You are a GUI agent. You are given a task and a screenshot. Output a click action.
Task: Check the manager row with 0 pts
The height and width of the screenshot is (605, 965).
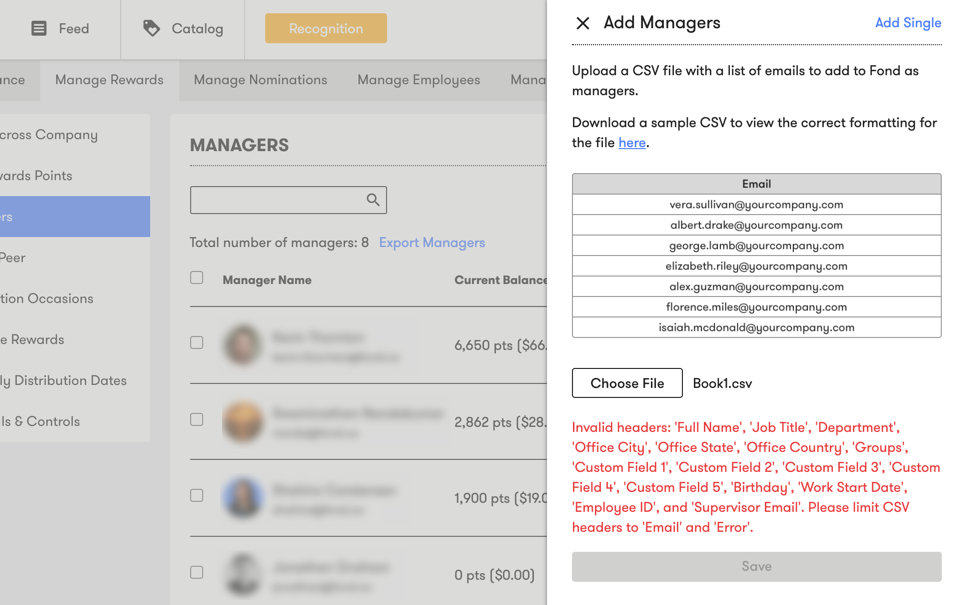[196, 572]
